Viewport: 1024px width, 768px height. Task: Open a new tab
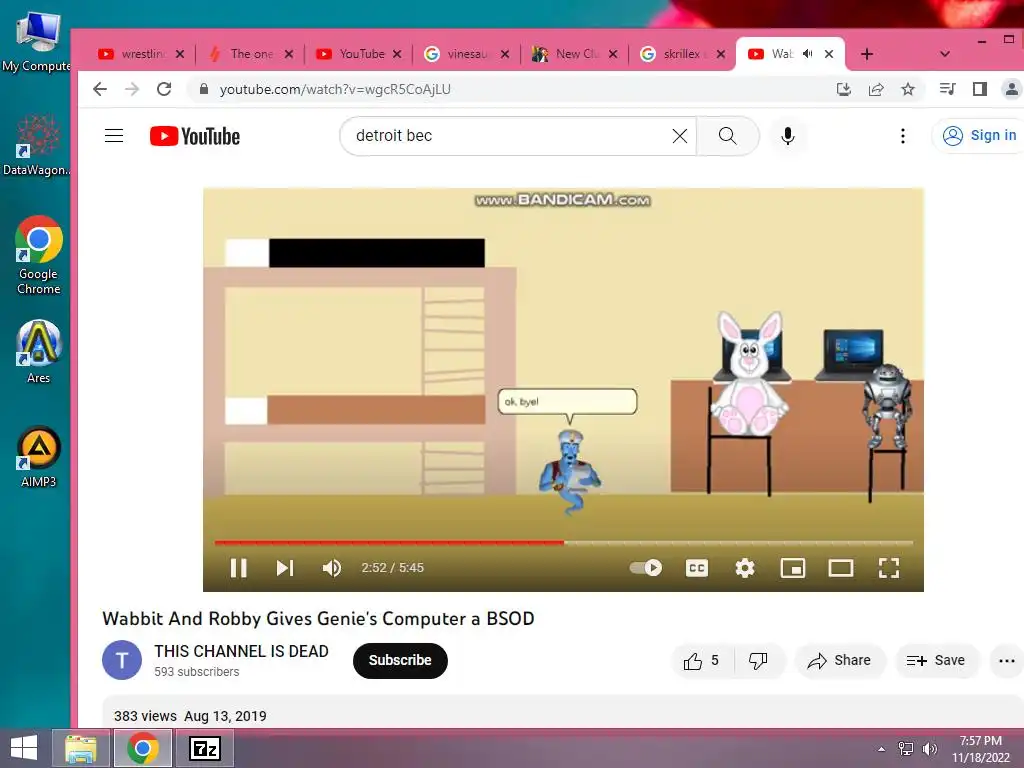867,54
